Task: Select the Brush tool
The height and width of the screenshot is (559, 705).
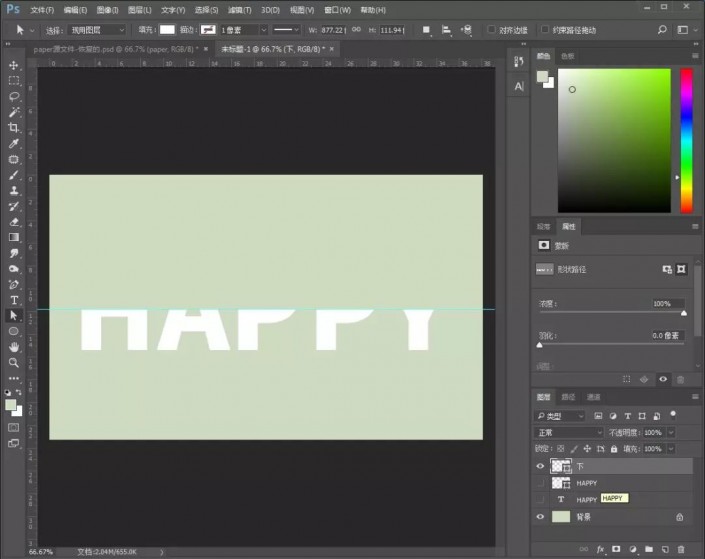Action: pos(13,175)
